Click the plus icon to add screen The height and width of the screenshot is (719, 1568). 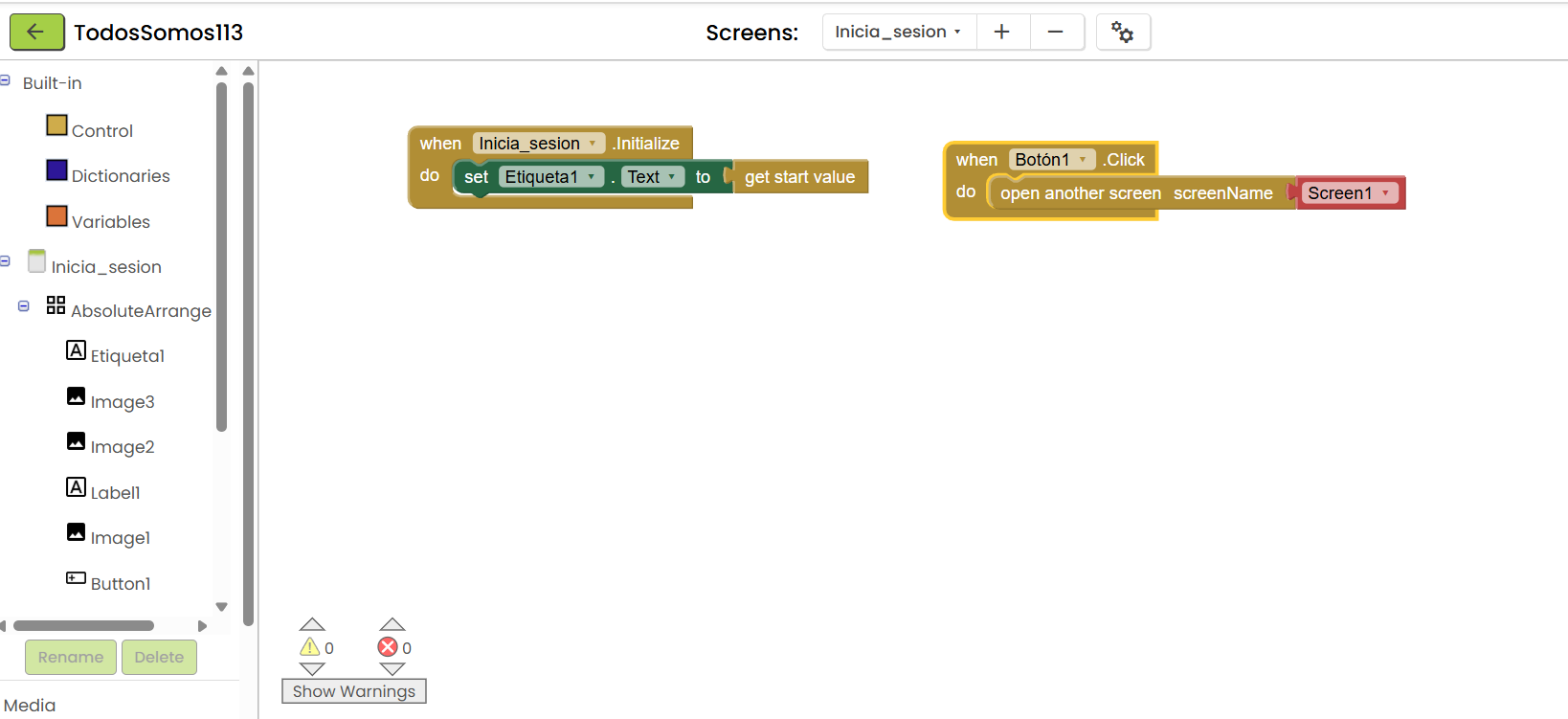[x=1001, y=32]
